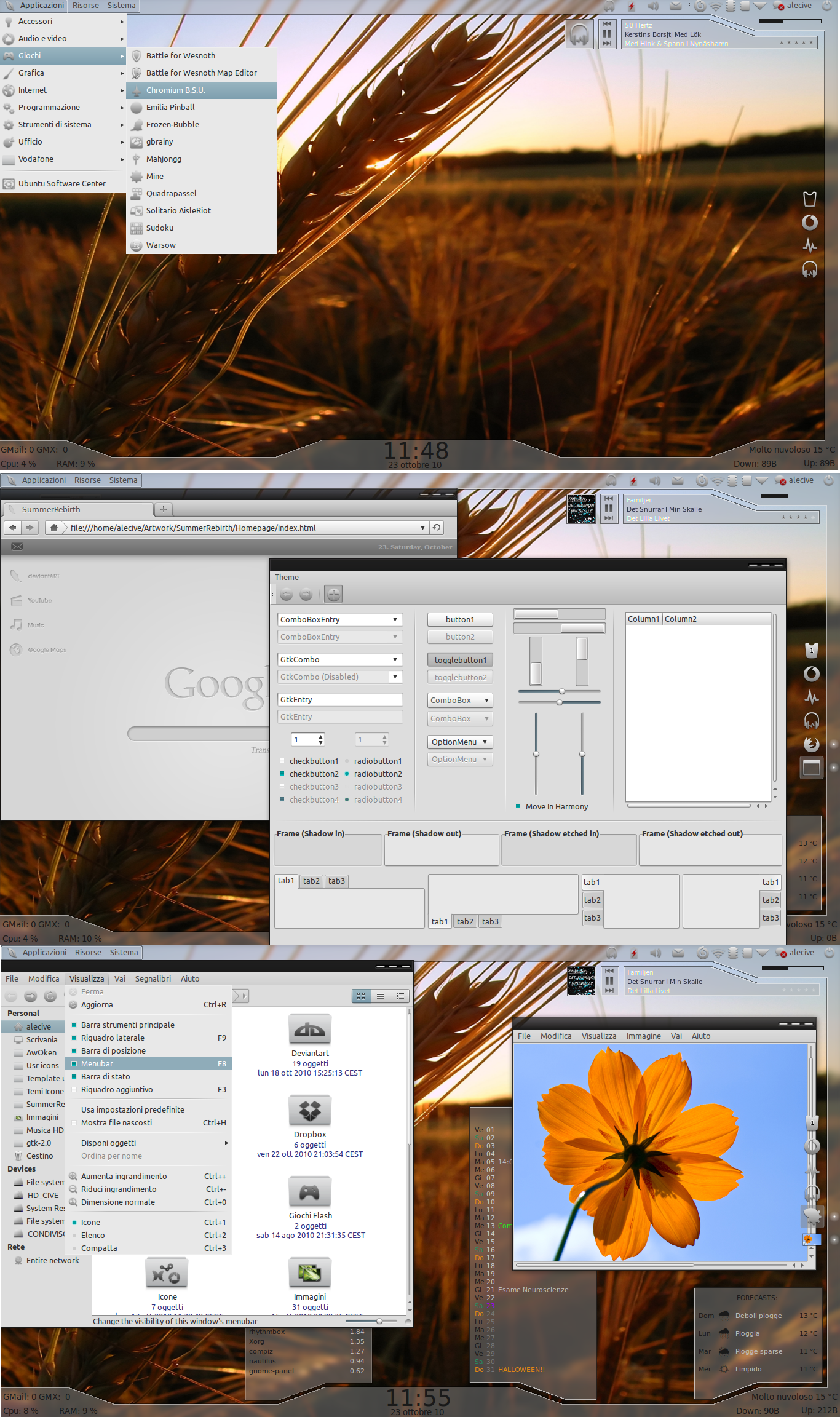Go to previous track in '50 Hertz' player
The image size is (840, 1417).
[607, 24]
